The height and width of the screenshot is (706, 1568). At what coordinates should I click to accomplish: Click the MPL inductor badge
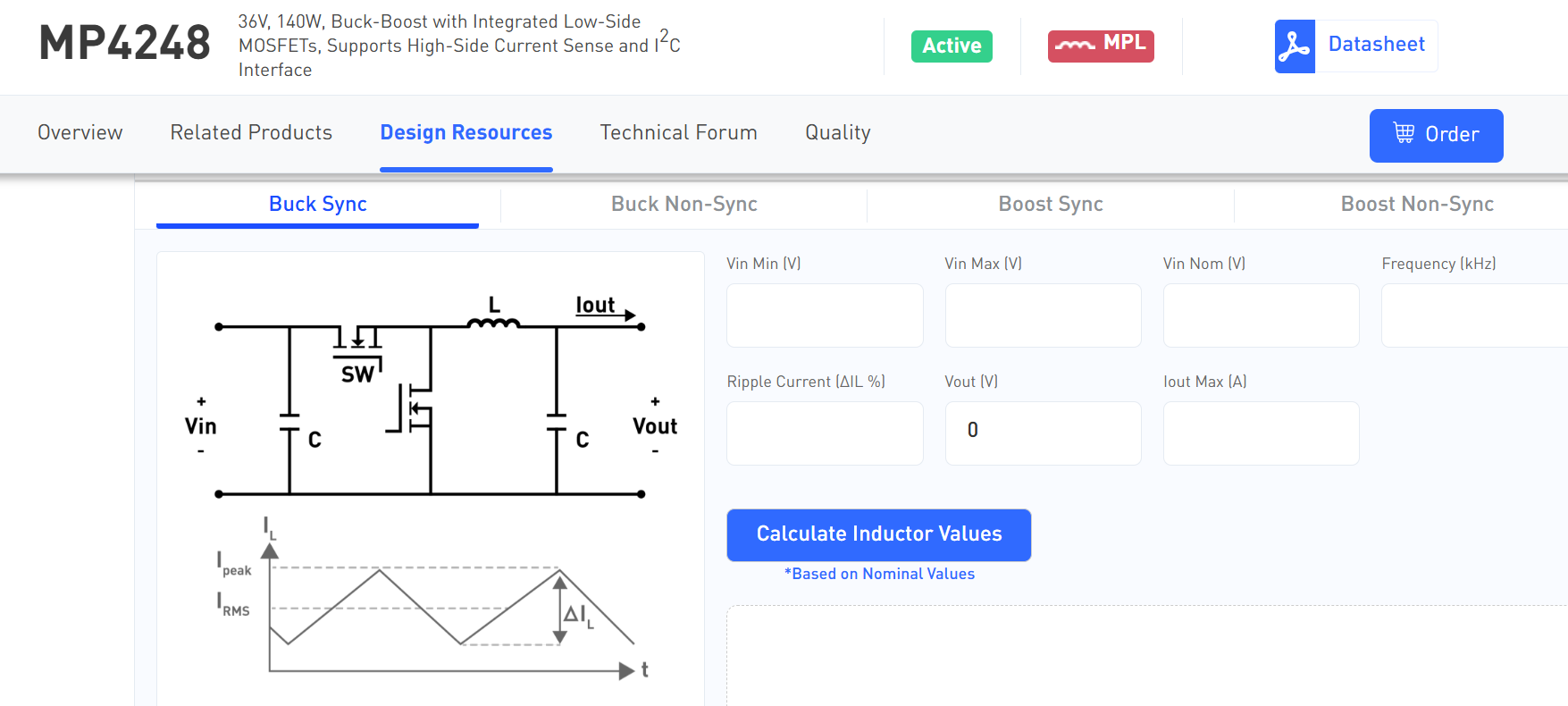pos(1101,46)
